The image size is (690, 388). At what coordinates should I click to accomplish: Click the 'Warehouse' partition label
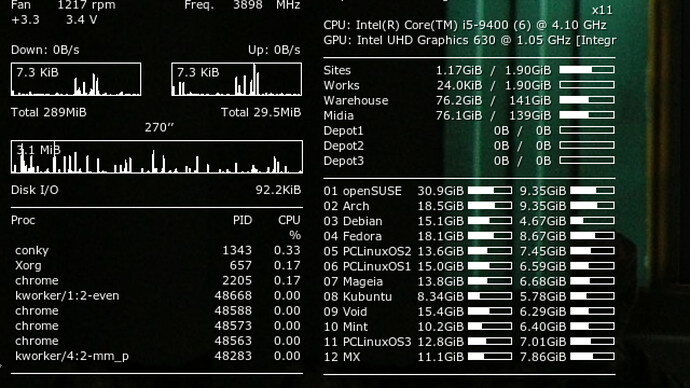(356, 100)
